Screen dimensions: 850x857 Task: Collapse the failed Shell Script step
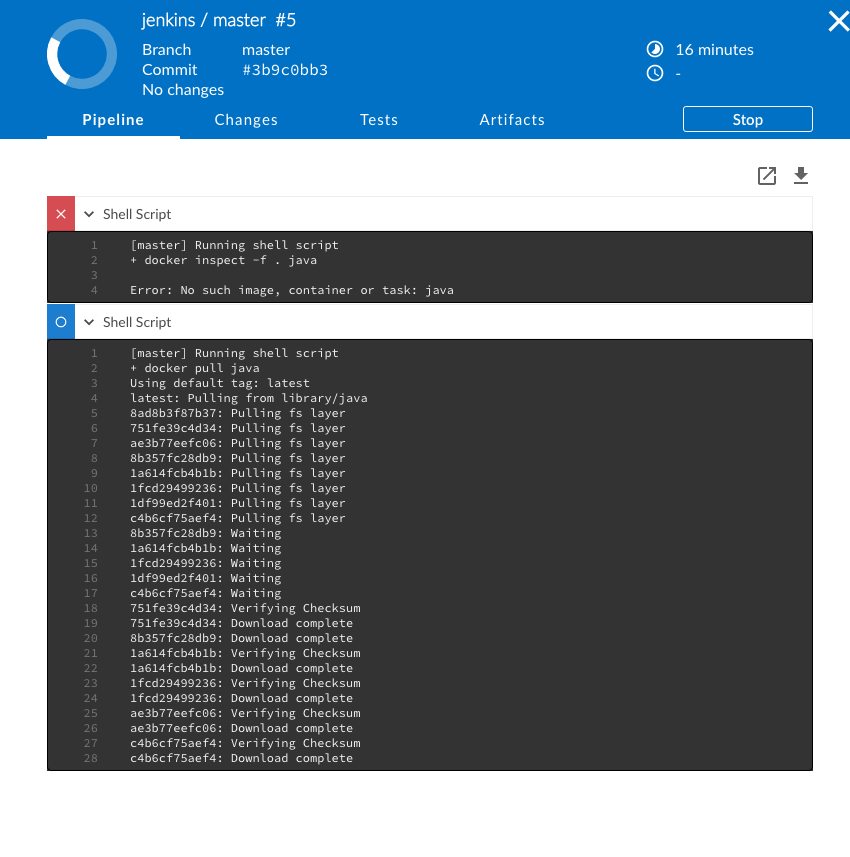[x=90, y=214]
